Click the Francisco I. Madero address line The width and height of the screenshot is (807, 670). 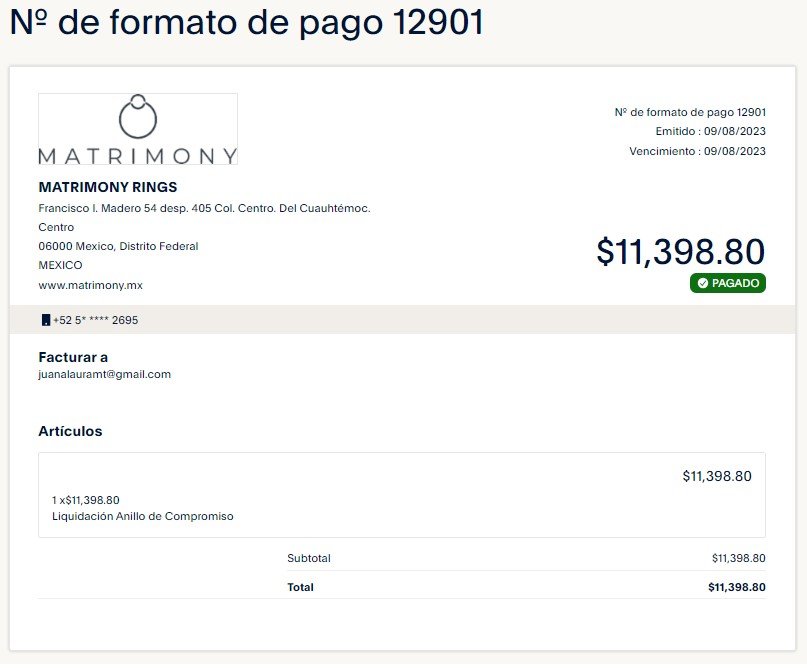[x=204, y=208]
